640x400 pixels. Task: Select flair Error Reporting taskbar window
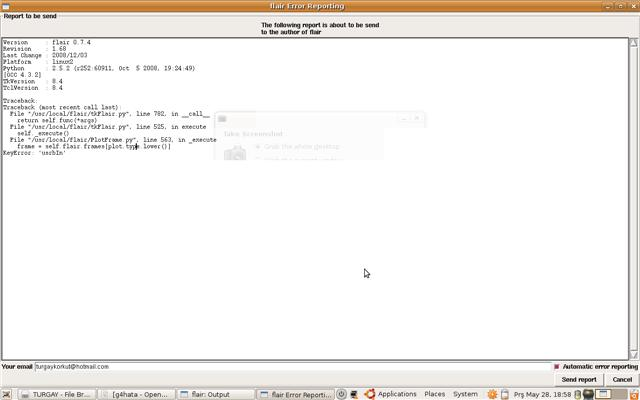tap(296, 394)
